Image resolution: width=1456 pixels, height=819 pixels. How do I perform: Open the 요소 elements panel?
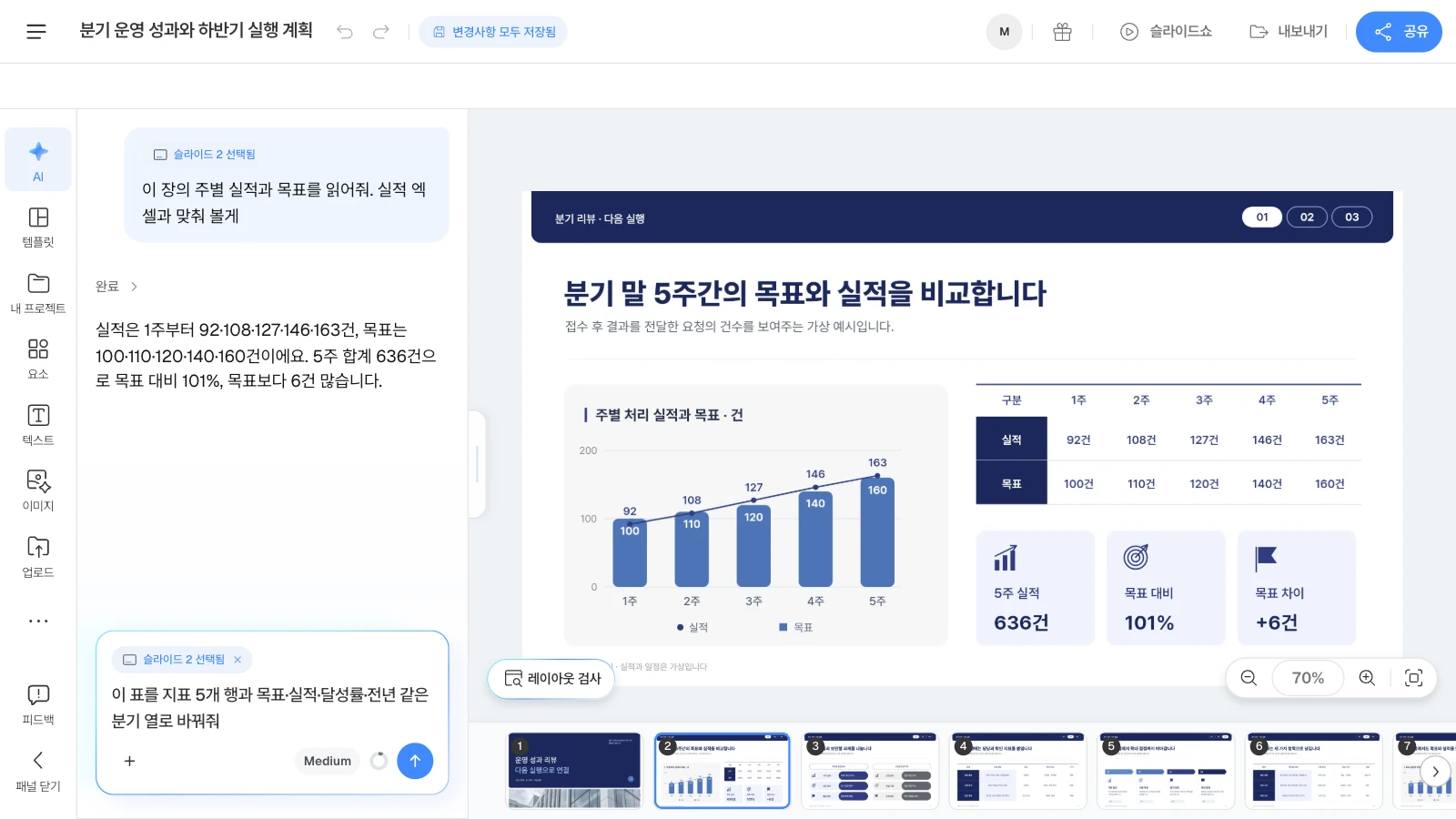click(38, 359)
